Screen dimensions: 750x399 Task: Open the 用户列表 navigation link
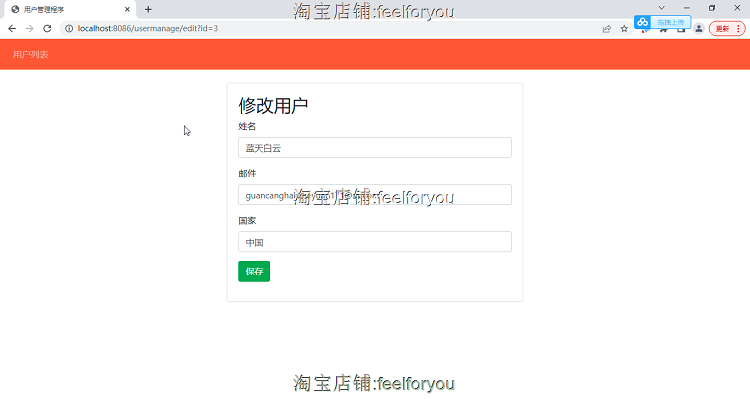[x=31, y=55]
